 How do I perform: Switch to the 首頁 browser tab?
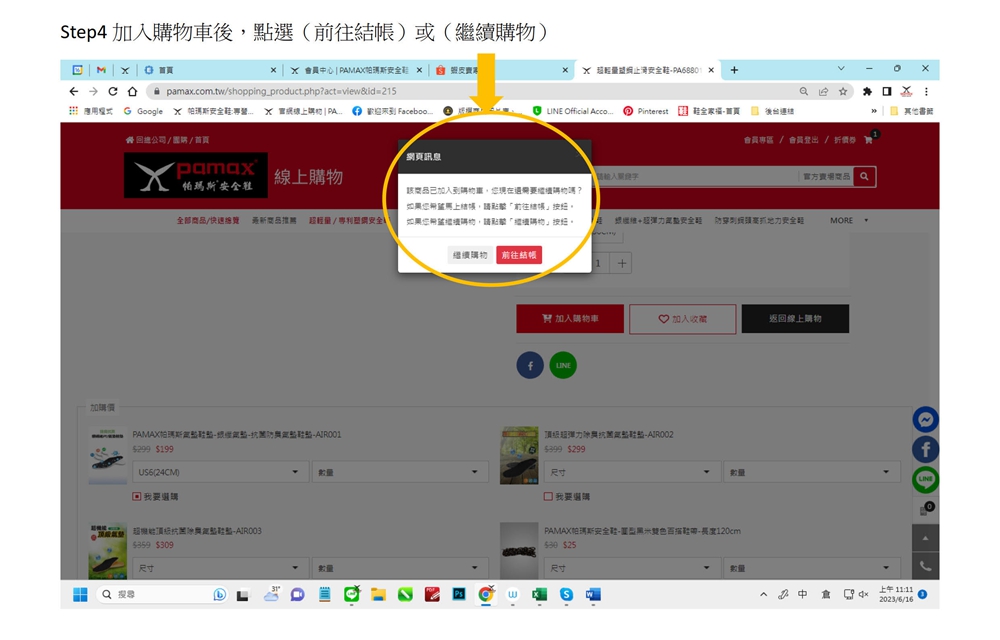click(209, 70)
